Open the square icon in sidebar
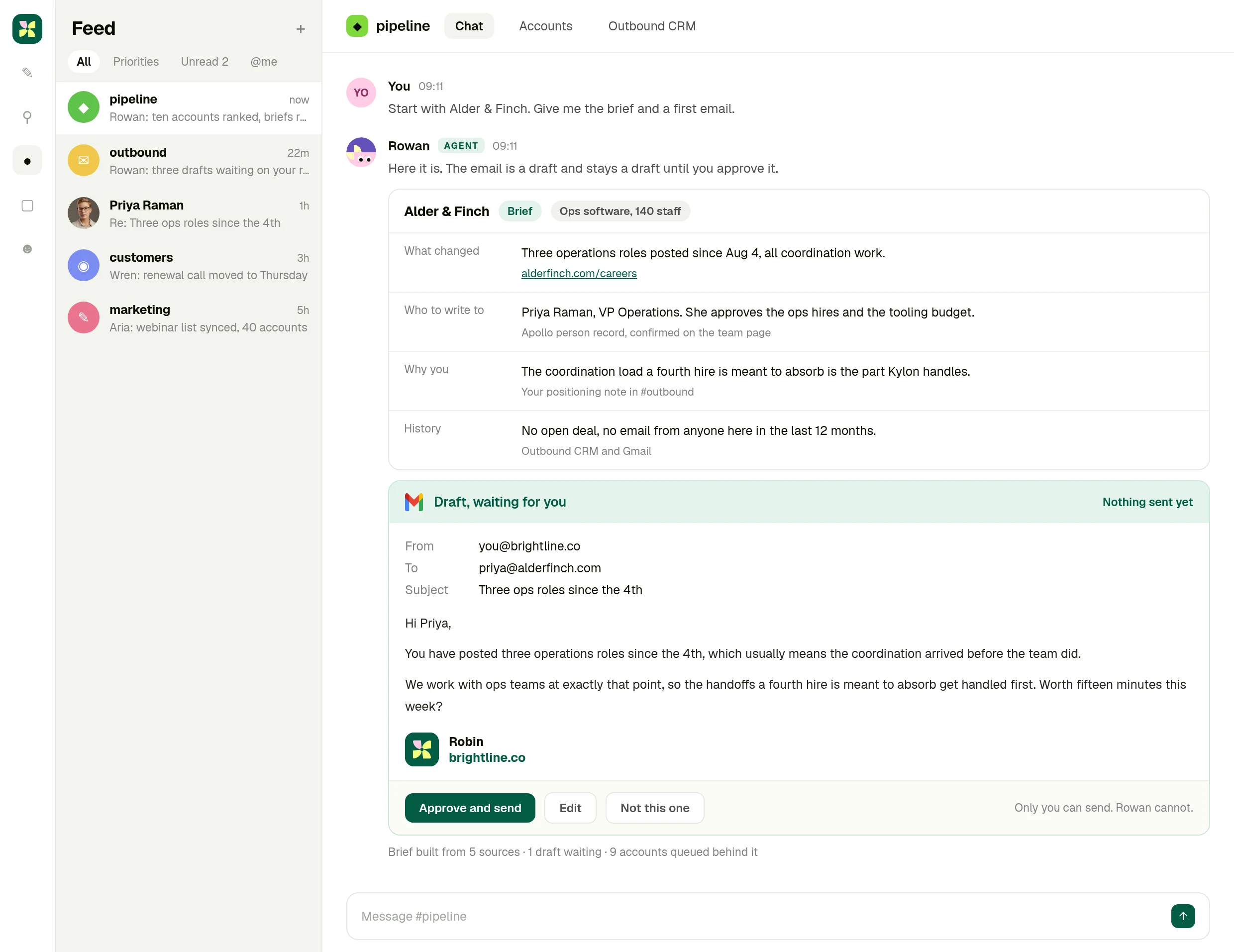 pos(27,206)
